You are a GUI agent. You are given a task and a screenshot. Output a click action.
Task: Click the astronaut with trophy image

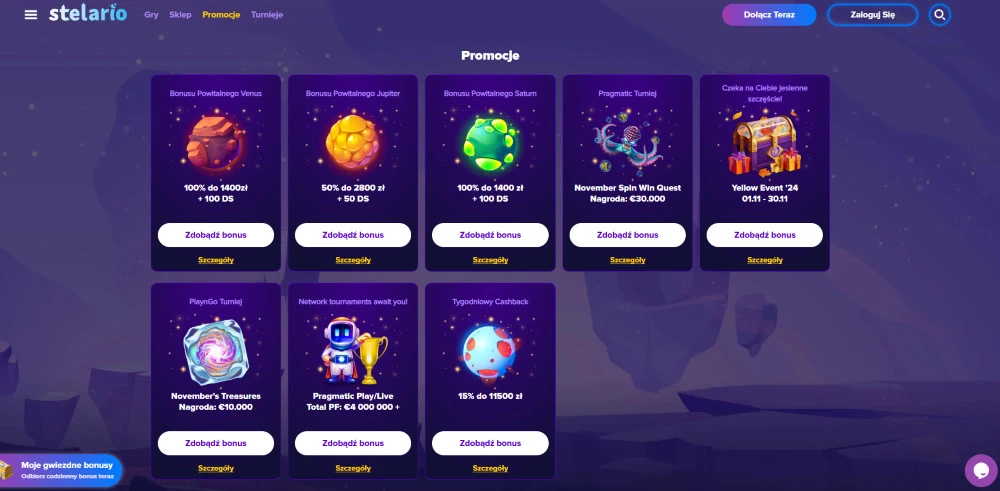click(x=353, y=351)
